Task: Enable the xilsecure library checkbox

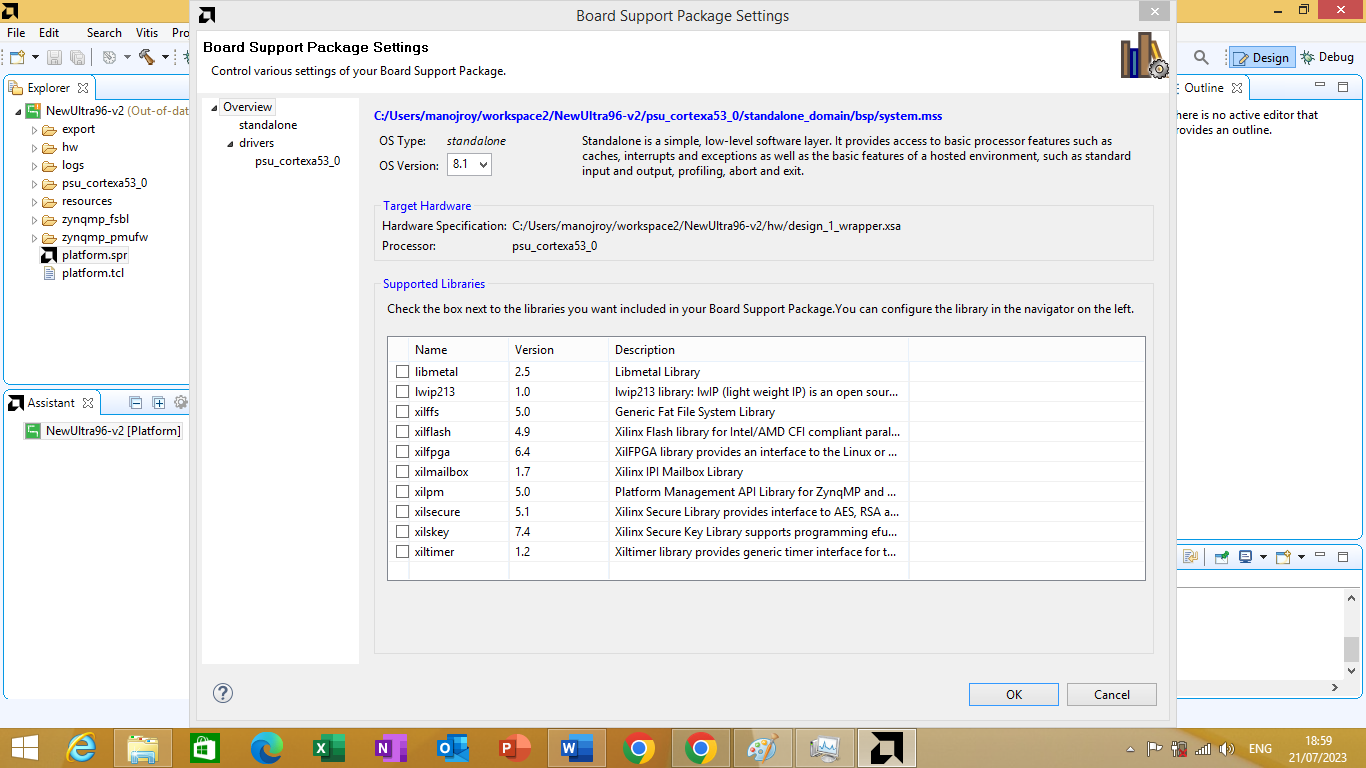Action: pyautogui.click(x=403, y=512)
